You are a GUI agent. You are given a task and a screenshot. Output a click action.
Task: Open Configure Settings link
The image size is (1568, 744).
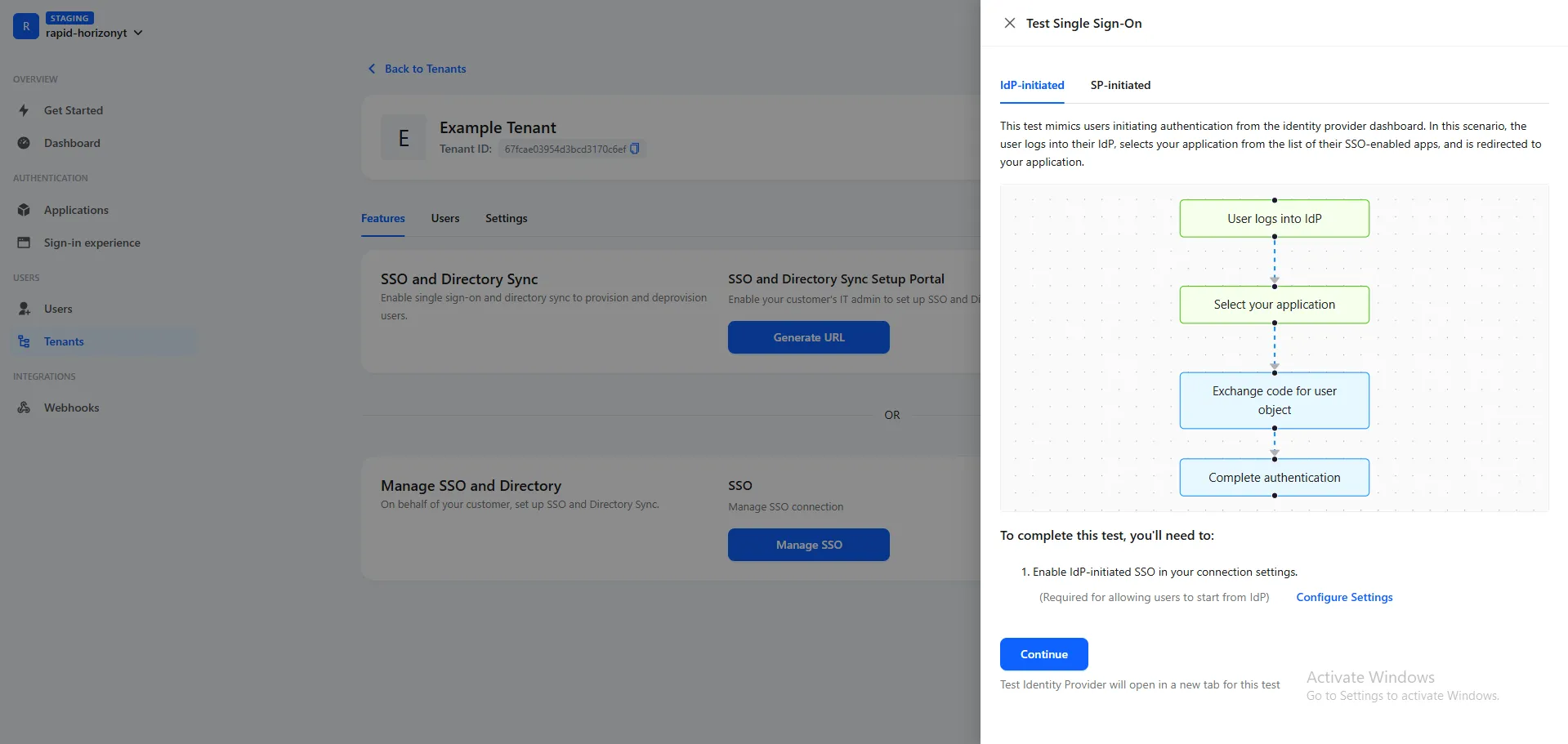[1344, 597]
